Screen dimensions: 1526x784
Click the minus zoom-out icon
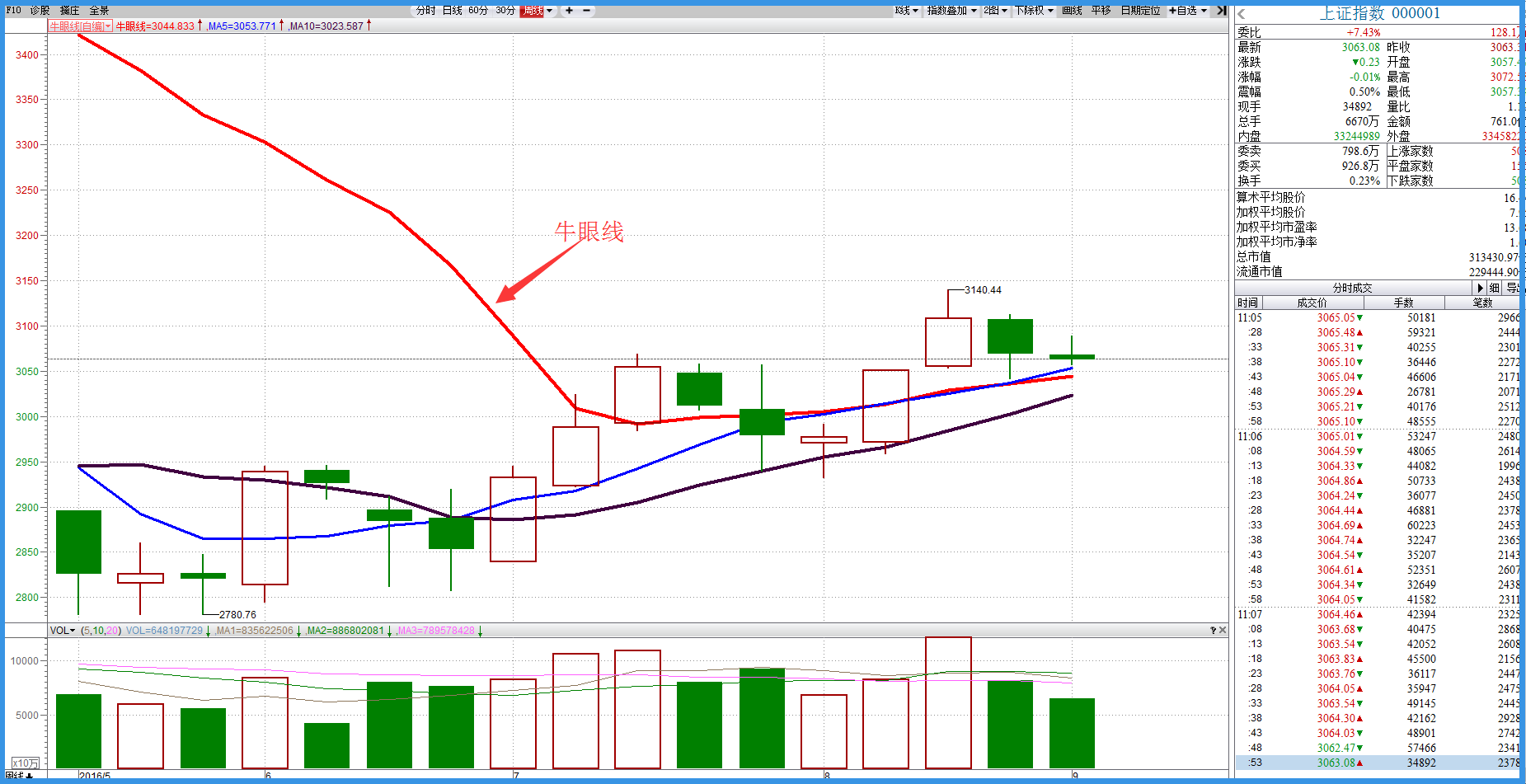pos(587,11)
